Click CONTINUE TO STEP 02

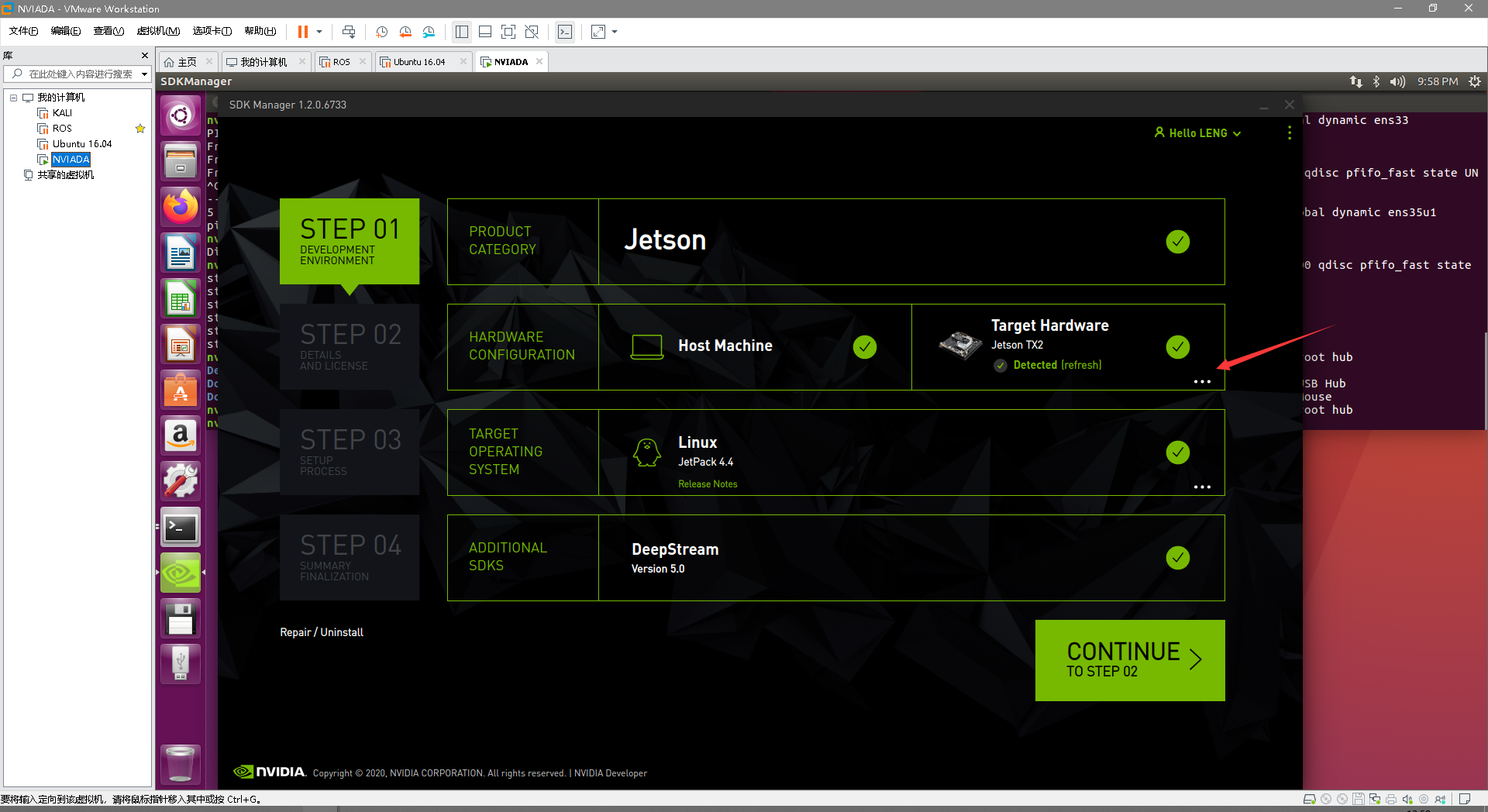click(1129, 659)
